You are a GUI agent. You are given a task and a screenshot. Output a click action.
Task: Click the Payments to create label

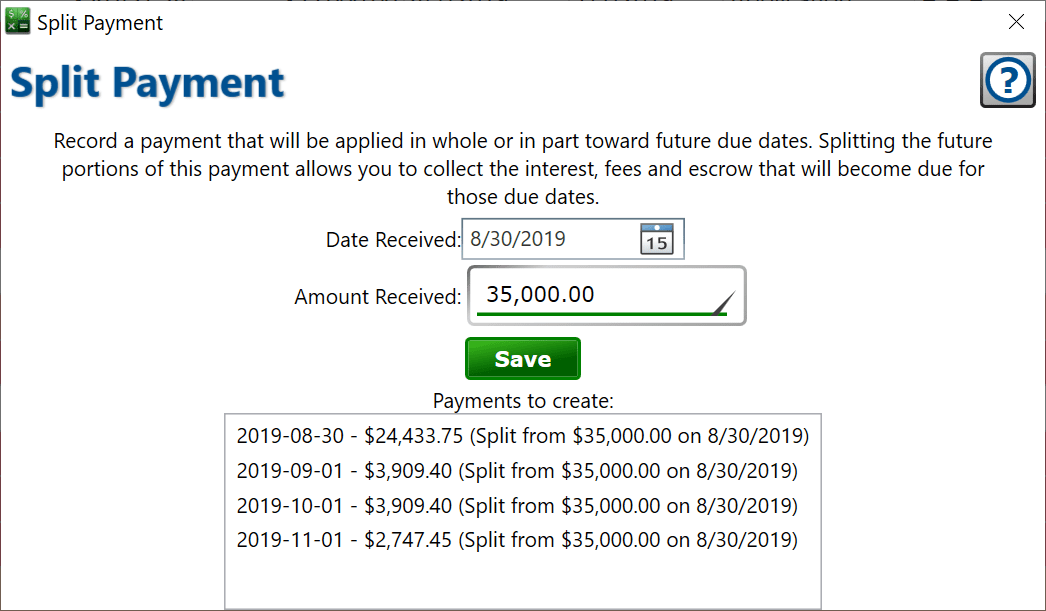[x=522, y=401]
